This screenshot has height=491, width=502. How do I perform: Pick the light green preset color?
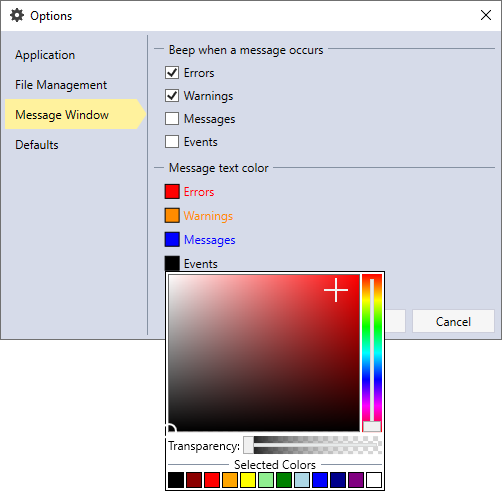266,480
